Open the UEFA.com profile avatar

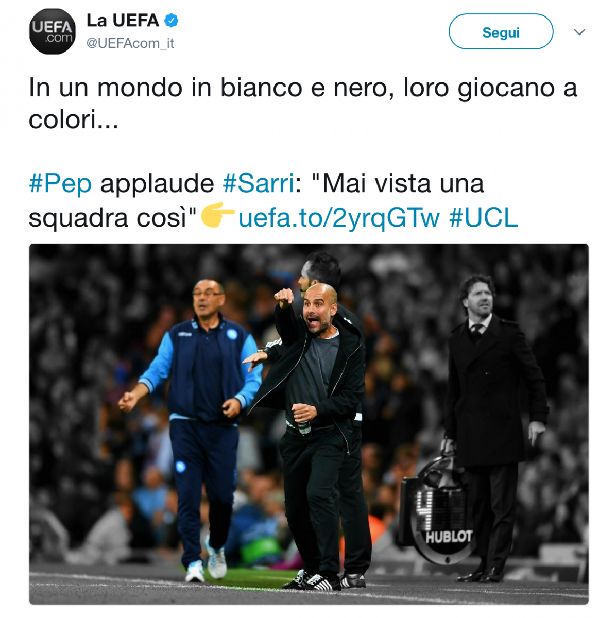coord(52,32)
